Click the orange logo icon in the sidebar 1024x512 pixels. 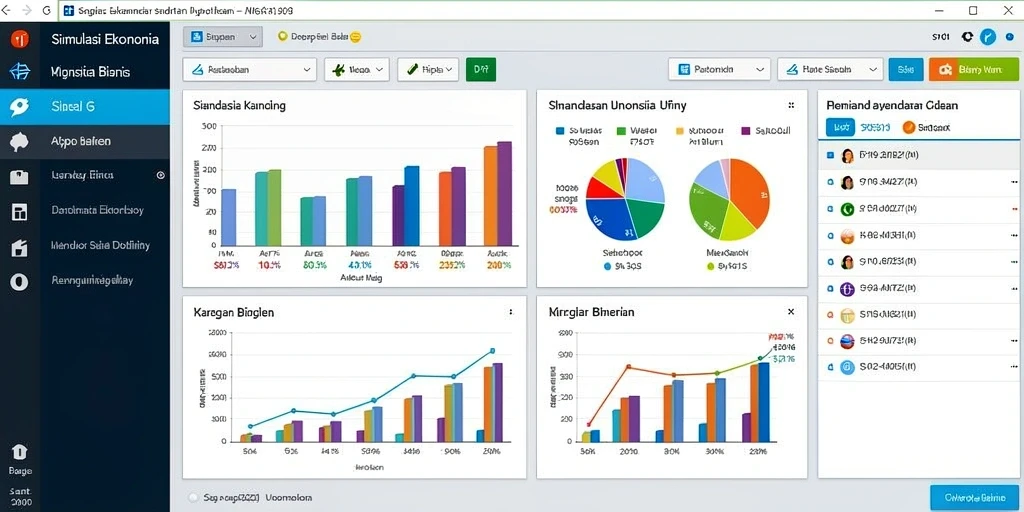pyautogui.click(x=20, y=39)
